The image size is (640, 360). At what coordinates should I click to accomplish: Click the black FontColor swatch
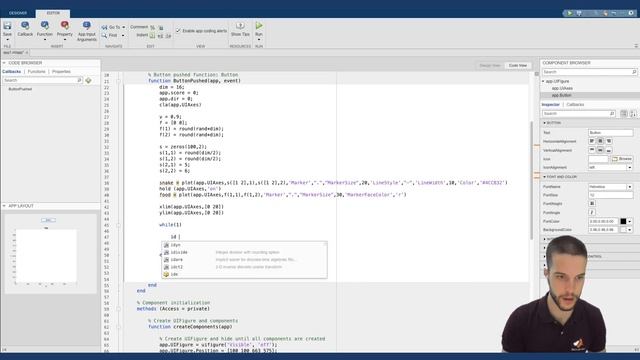[623, 221]
